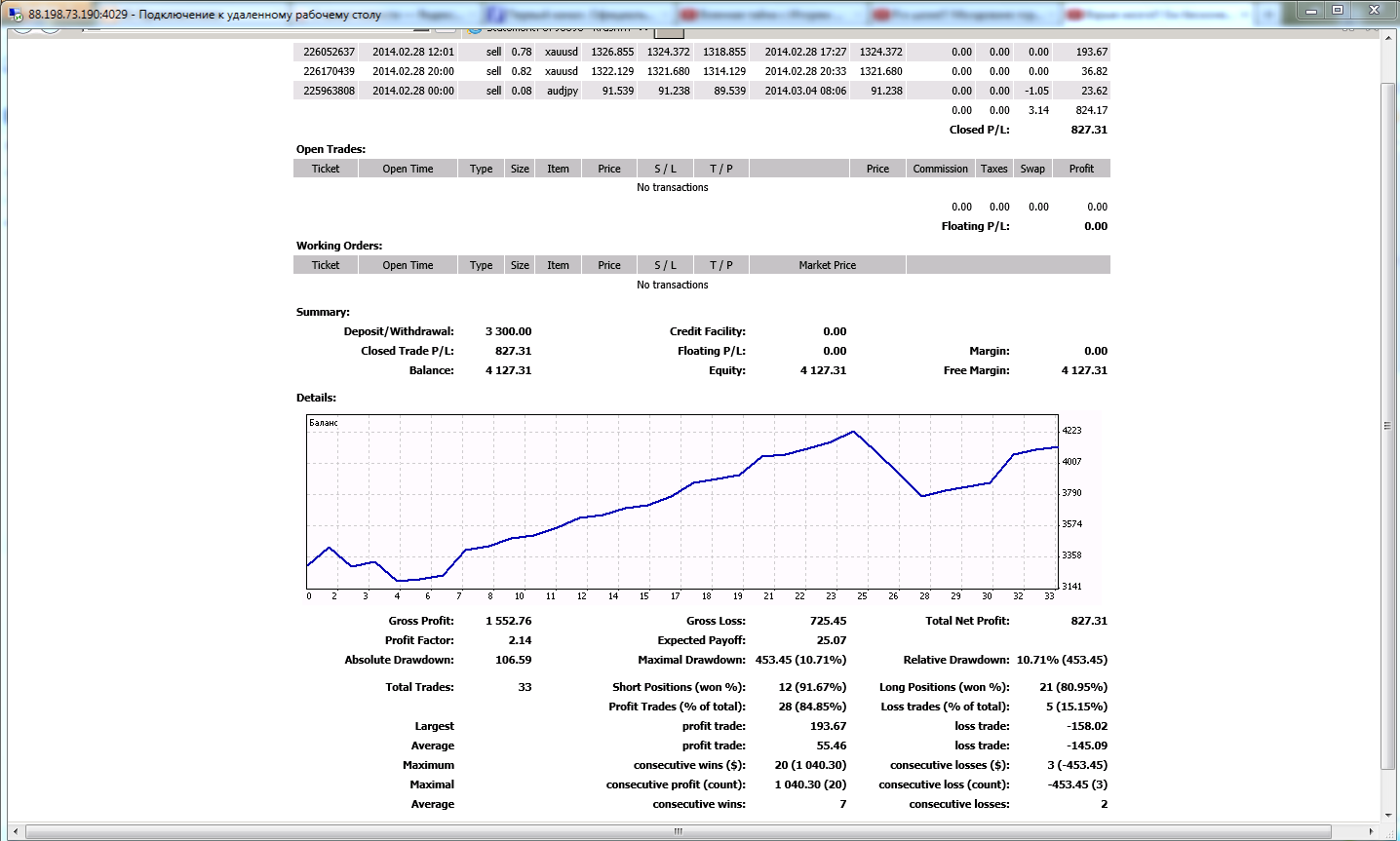Click the Deposit/Withdrawal value 3 300.00
1400x841 pixels.
508,331
